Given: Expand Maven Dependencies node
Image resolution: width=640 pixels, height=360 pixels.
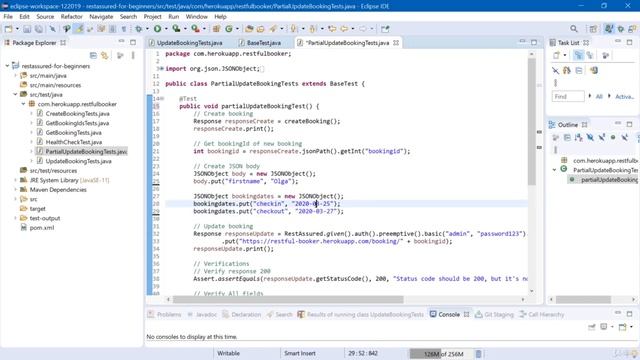Looking at the screenshot, I should click(x=16, y=189).
